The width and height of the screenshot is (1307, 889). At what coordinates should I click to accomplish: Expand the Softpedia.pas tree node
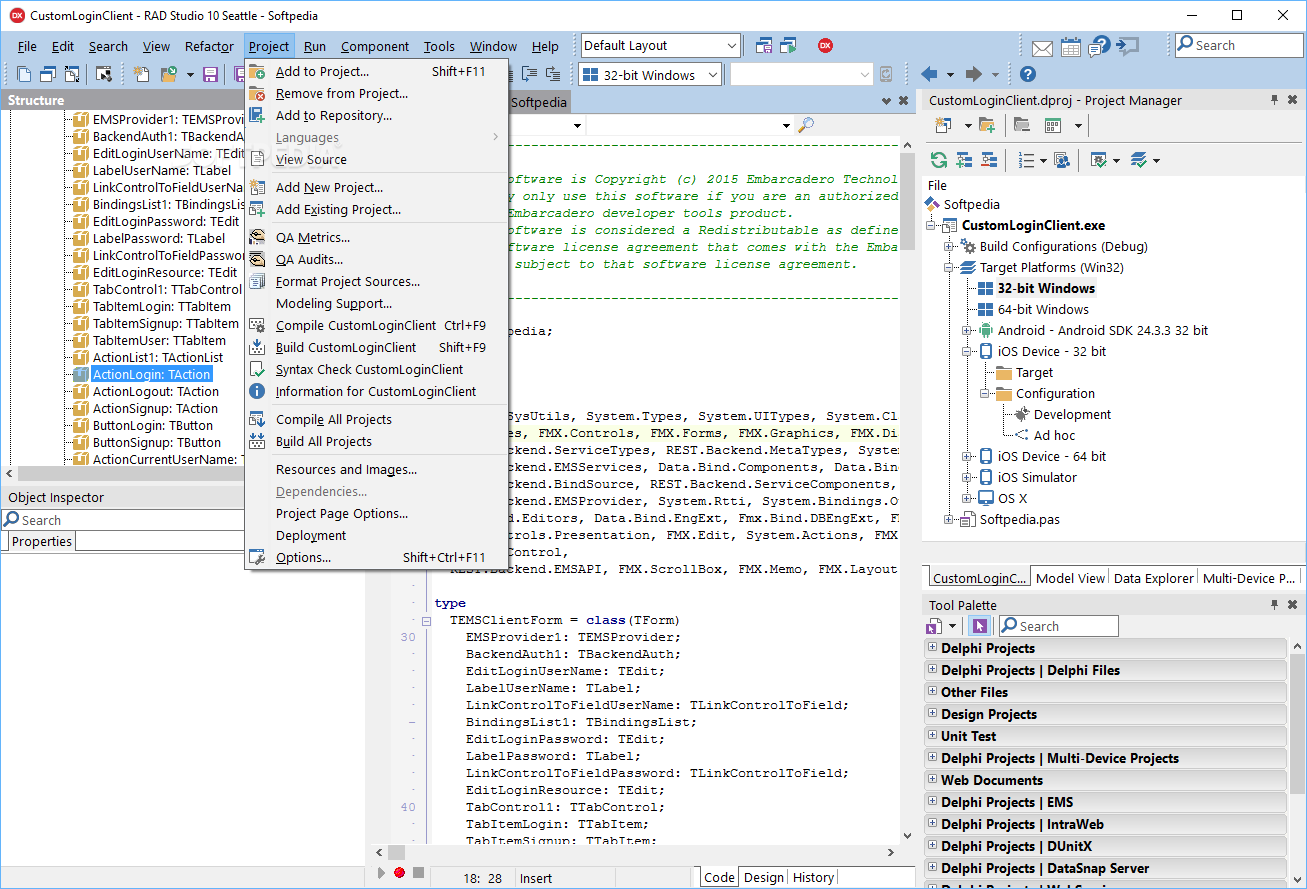[x=949, y=519]
